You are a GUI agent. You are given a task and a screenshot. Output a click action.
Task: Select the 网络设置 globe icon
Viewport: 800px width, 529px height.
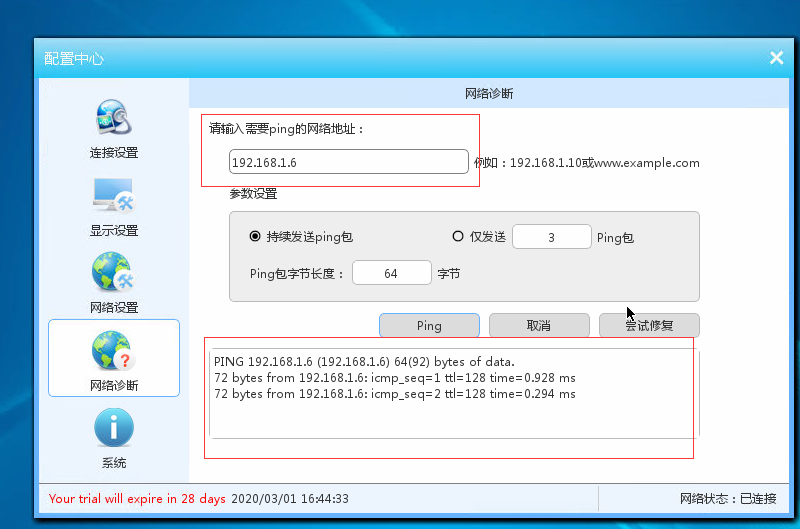113,273
